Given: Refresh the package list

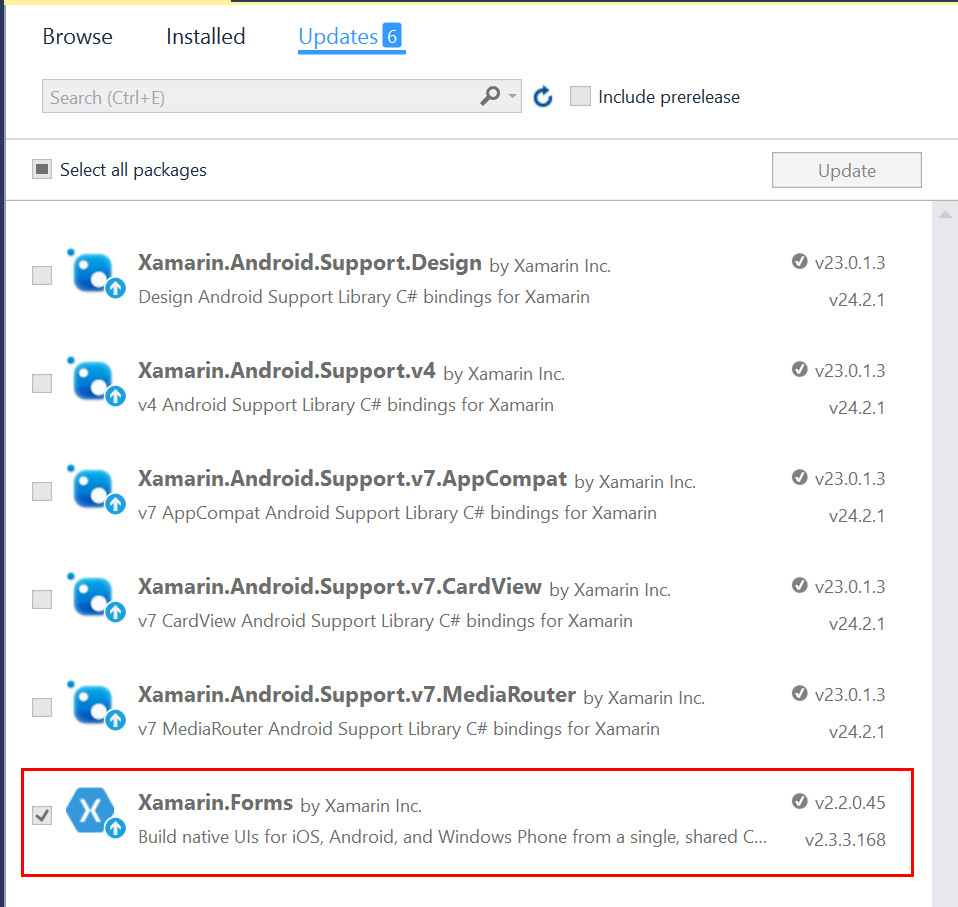Looking at the screenshot, I should coord(543,97).
